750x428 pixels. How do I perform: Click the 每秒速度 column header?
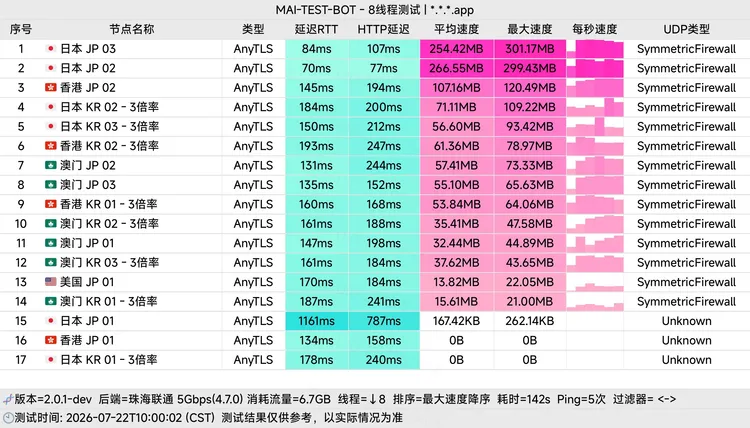[x=595, y=29]
